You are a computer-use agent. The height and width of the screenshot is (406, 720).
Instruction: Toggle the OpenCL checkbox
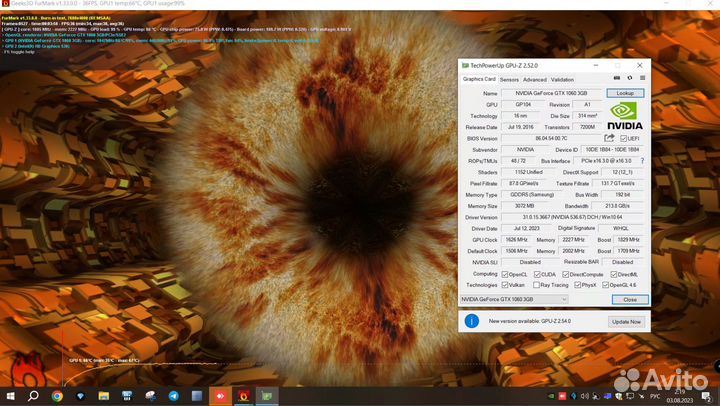[x=505, y=274]
